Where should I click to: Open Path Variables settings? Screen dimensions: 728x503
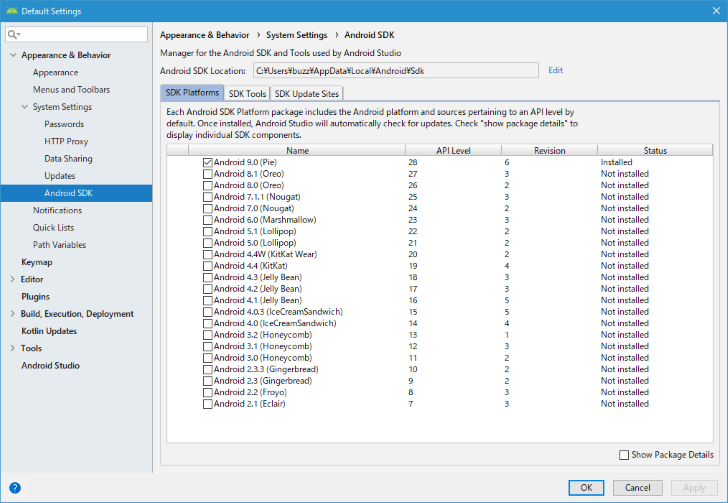(59, 245)
